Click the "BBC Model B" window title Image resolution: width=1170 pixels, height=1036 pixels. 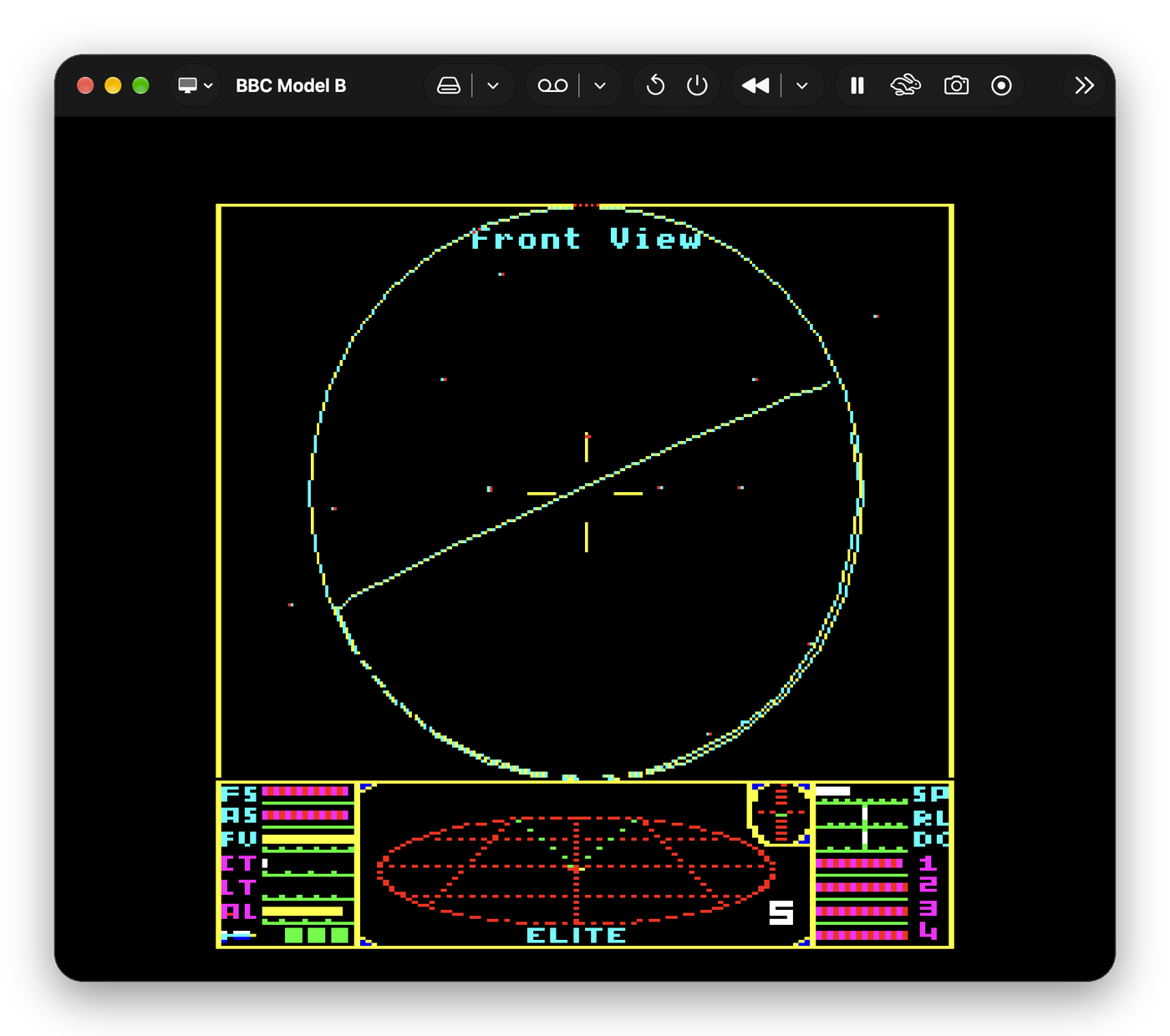click(x=291, y=85)
